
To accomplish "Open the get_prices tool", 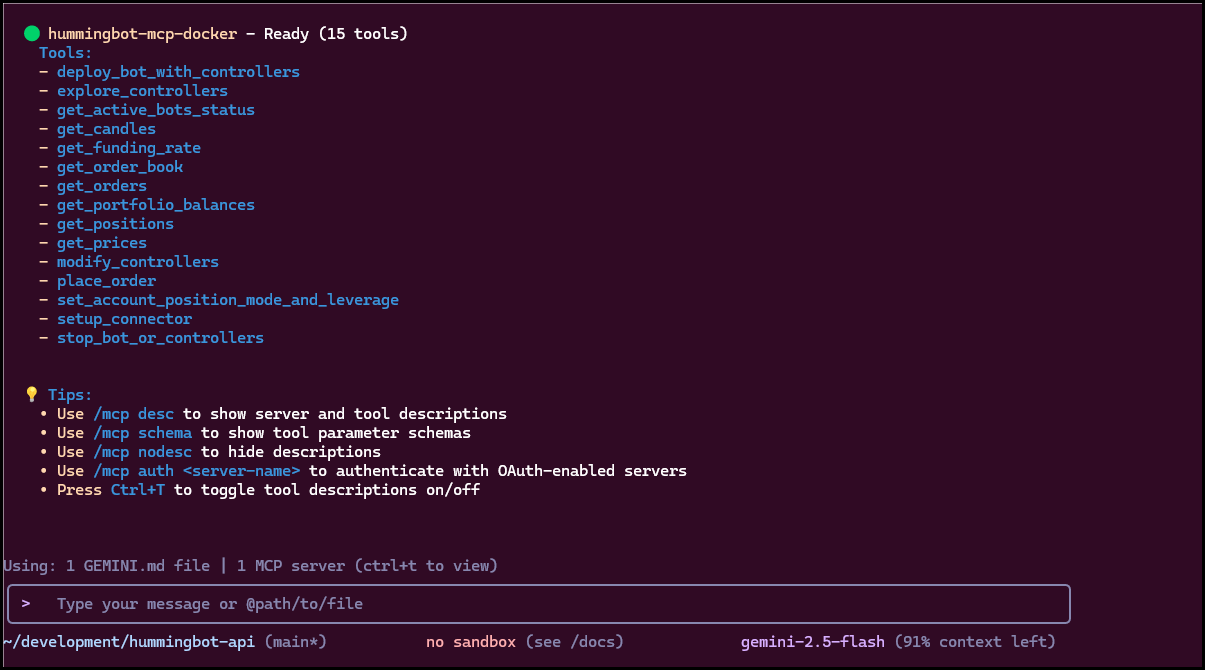I will (101, 242).
